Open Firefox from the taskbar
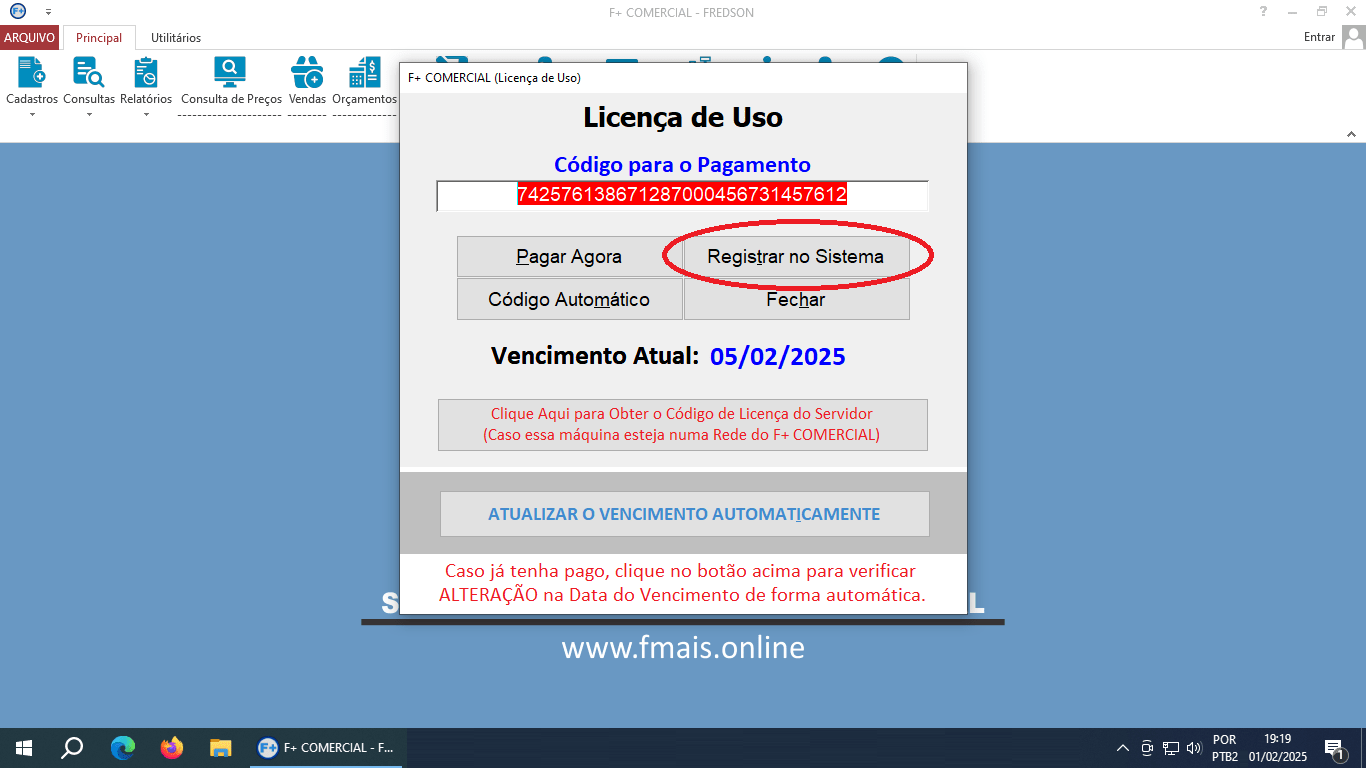 [172, 747]
